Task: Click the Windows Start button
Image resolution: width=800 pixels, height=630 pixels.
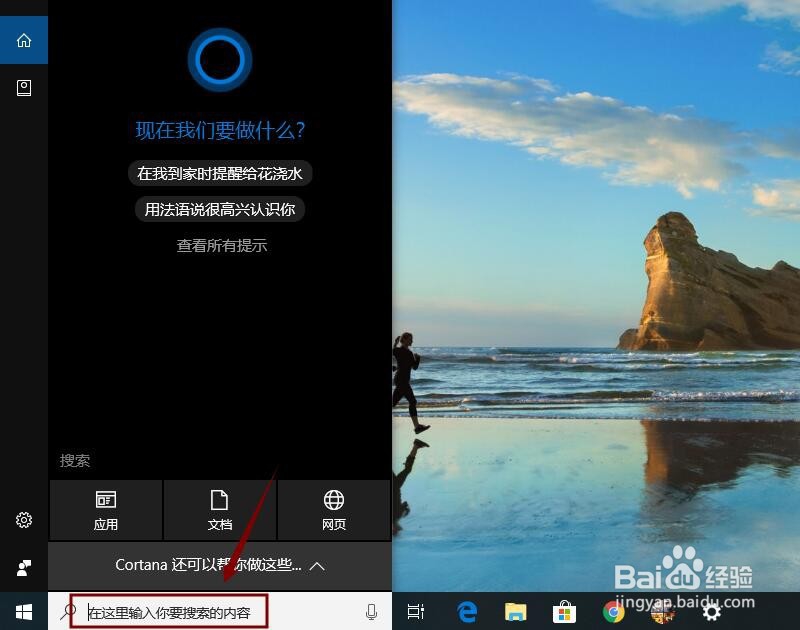Action: [x=24, y=611]
